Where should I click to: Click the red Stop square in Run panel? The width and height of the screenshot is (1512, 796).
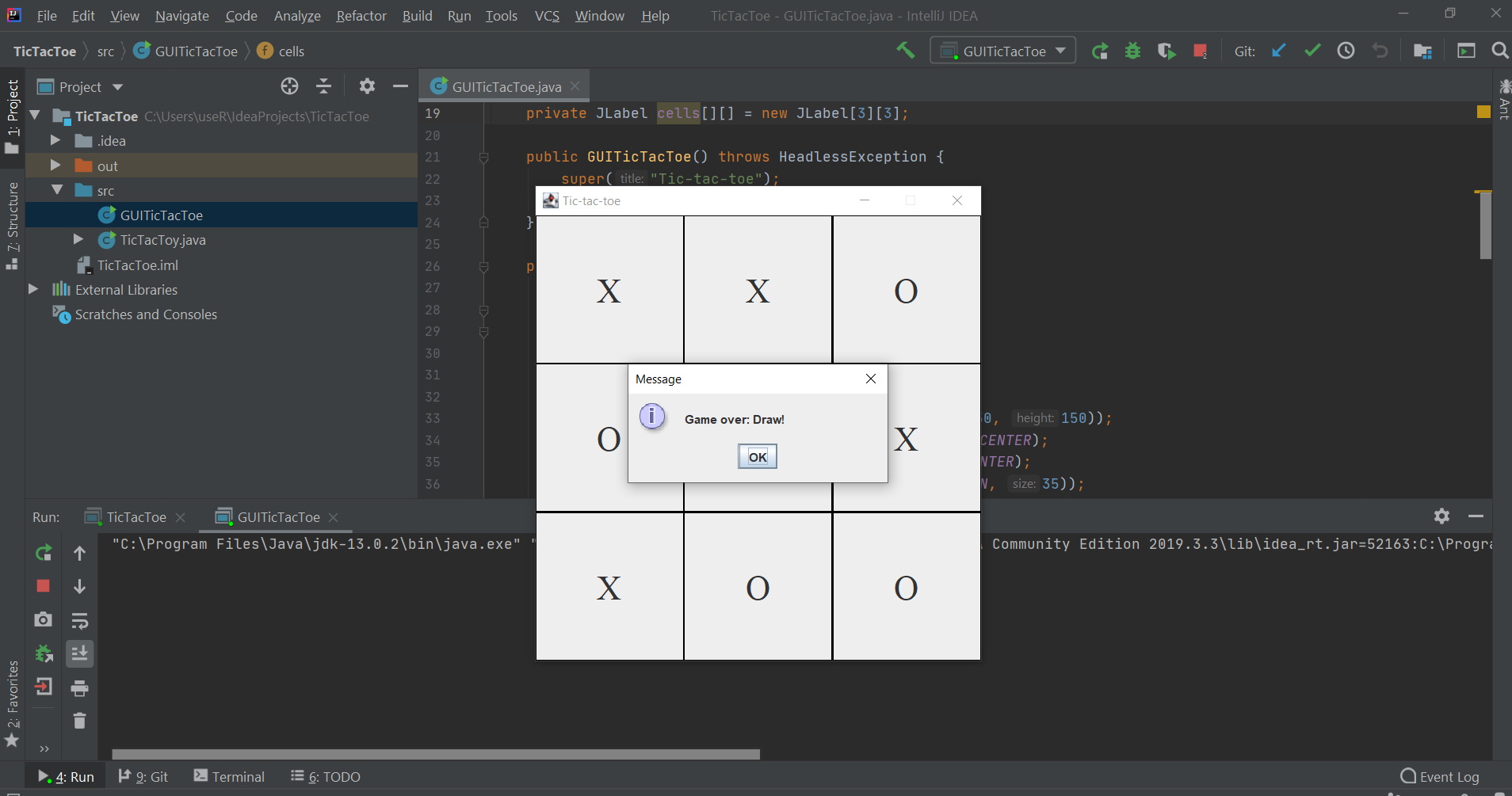coord(44,585)
